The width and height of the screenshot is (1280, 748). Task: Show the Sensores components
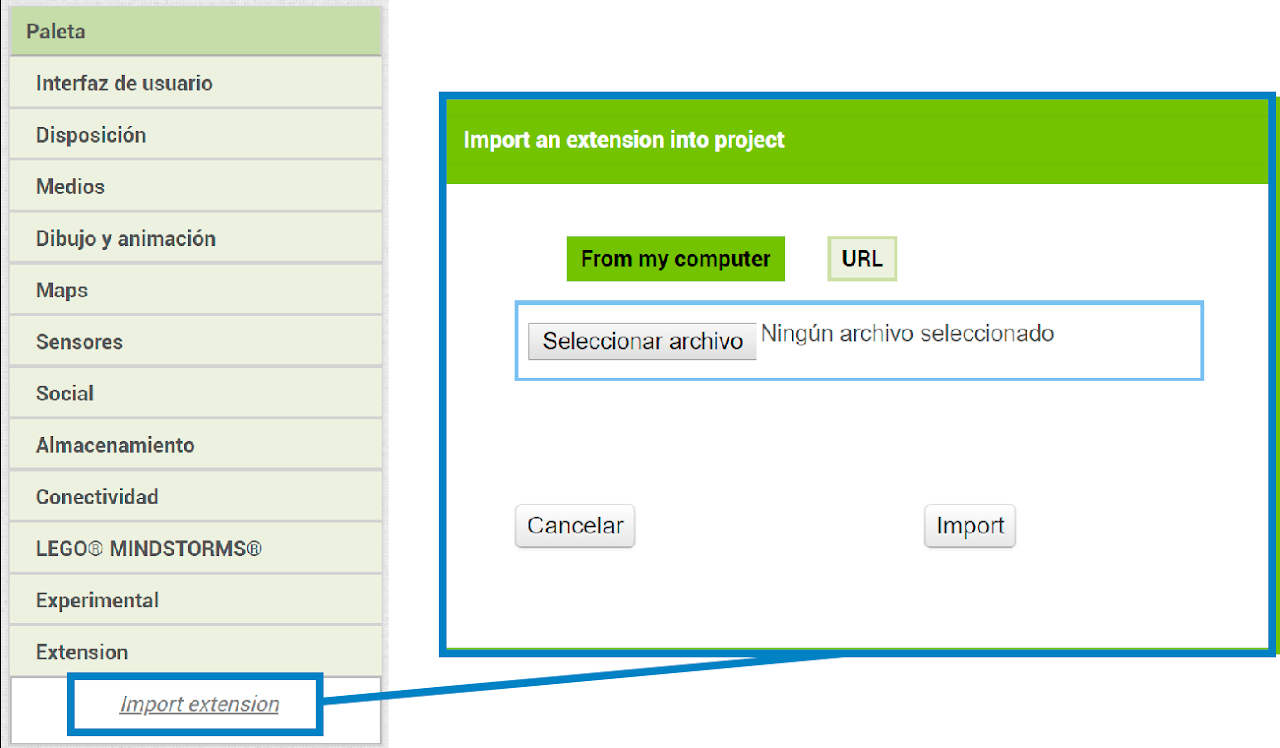tap(195, 342)
